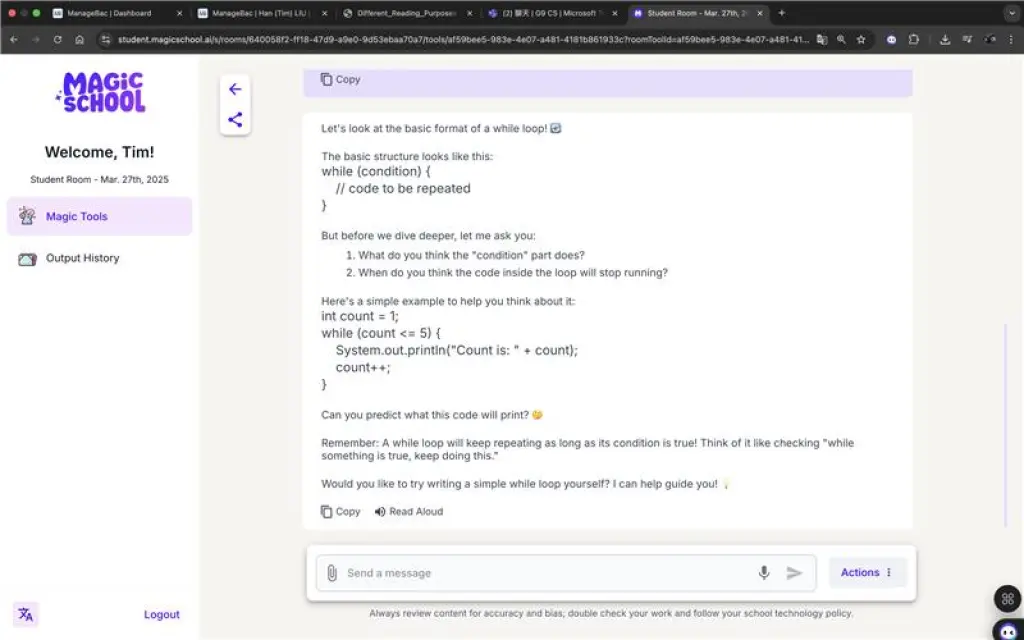Open the Actions dropdown menu
The image size is (1024, 640).
click(867, 572)
